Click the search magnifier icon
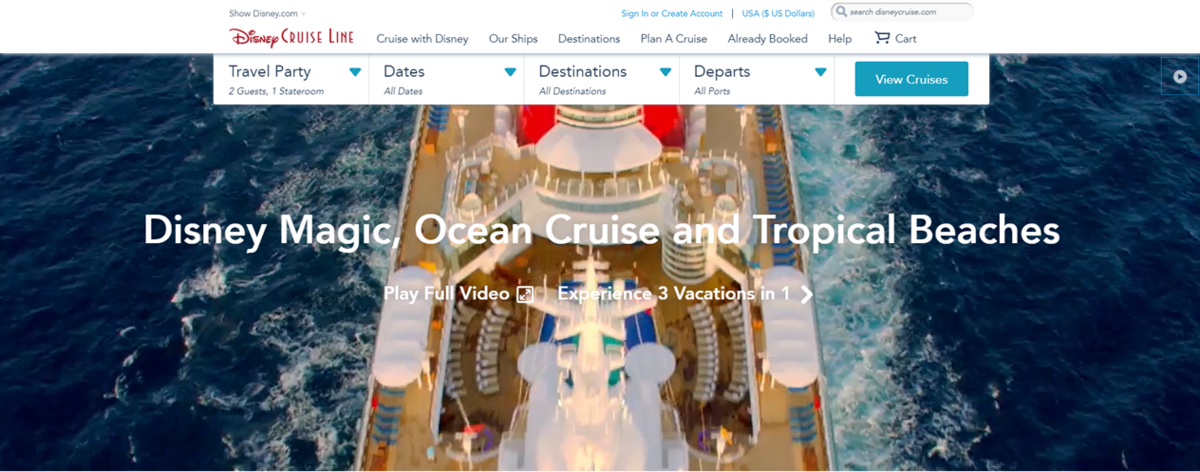Viewport: 1200px width, 472px height. point(841,12)
